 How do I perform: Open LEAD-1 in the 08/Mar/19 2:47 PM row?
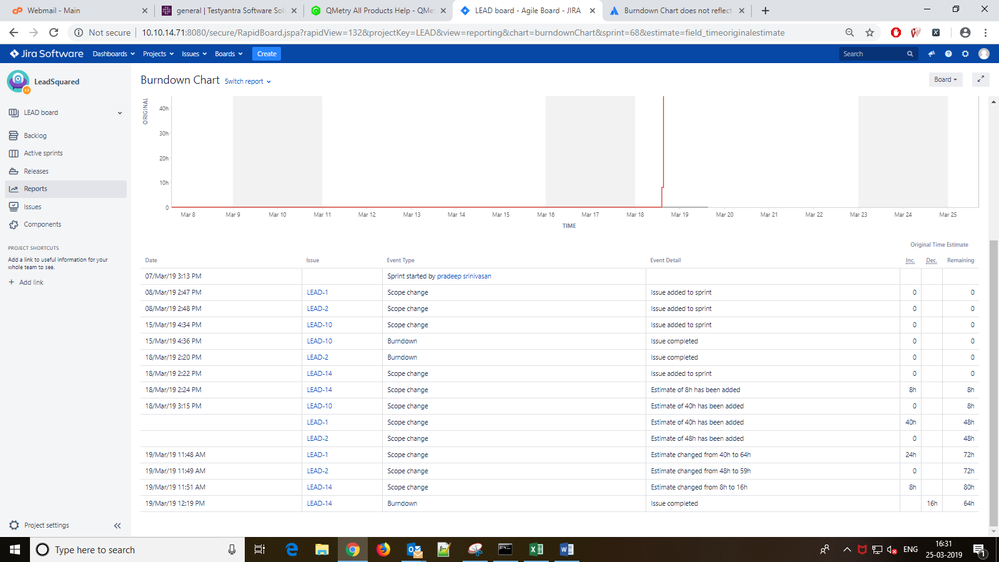pos(317,292)
